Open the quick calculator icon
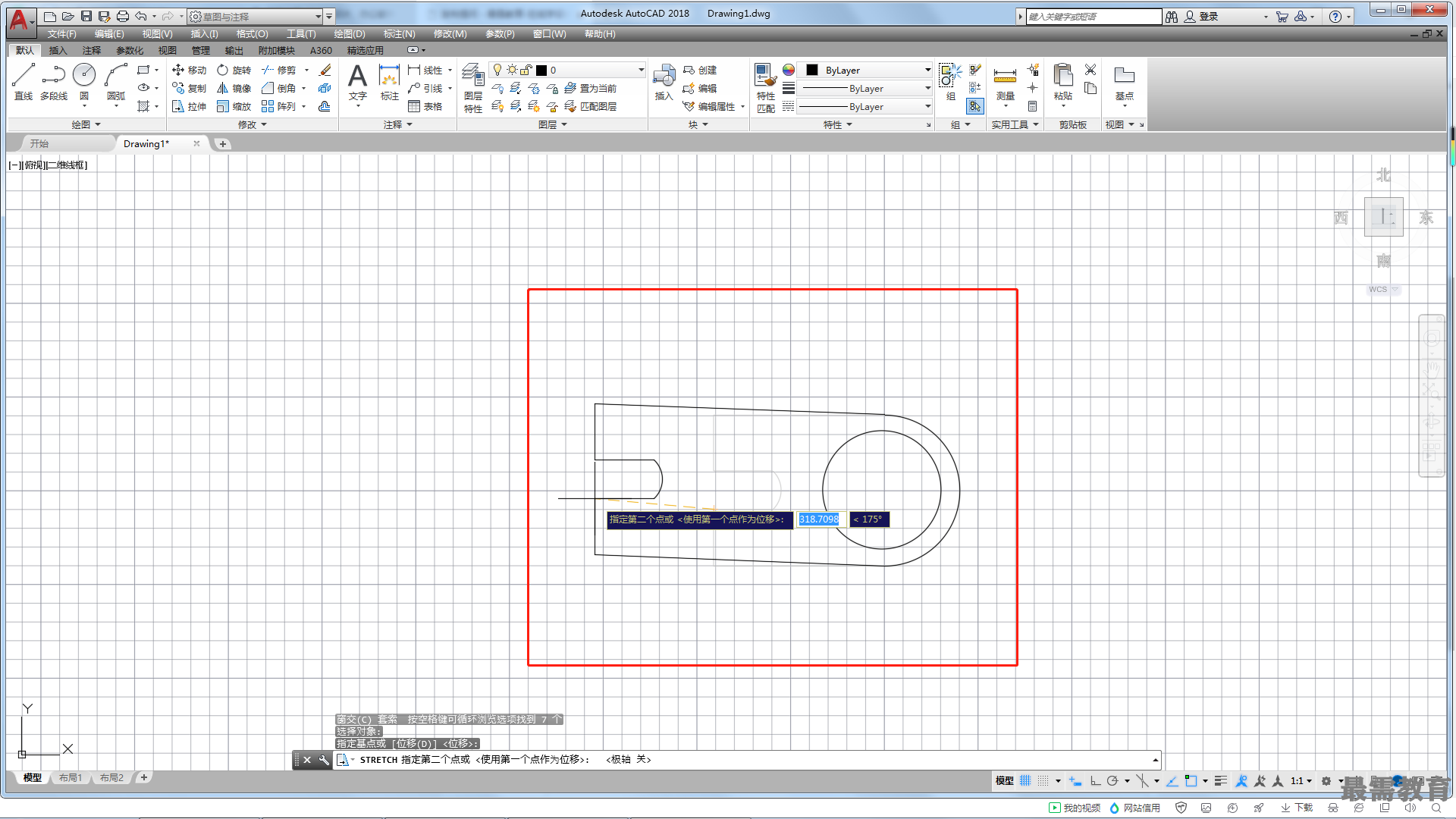1456x819 pixels. pyautogui.click(x=1032, y=106)
